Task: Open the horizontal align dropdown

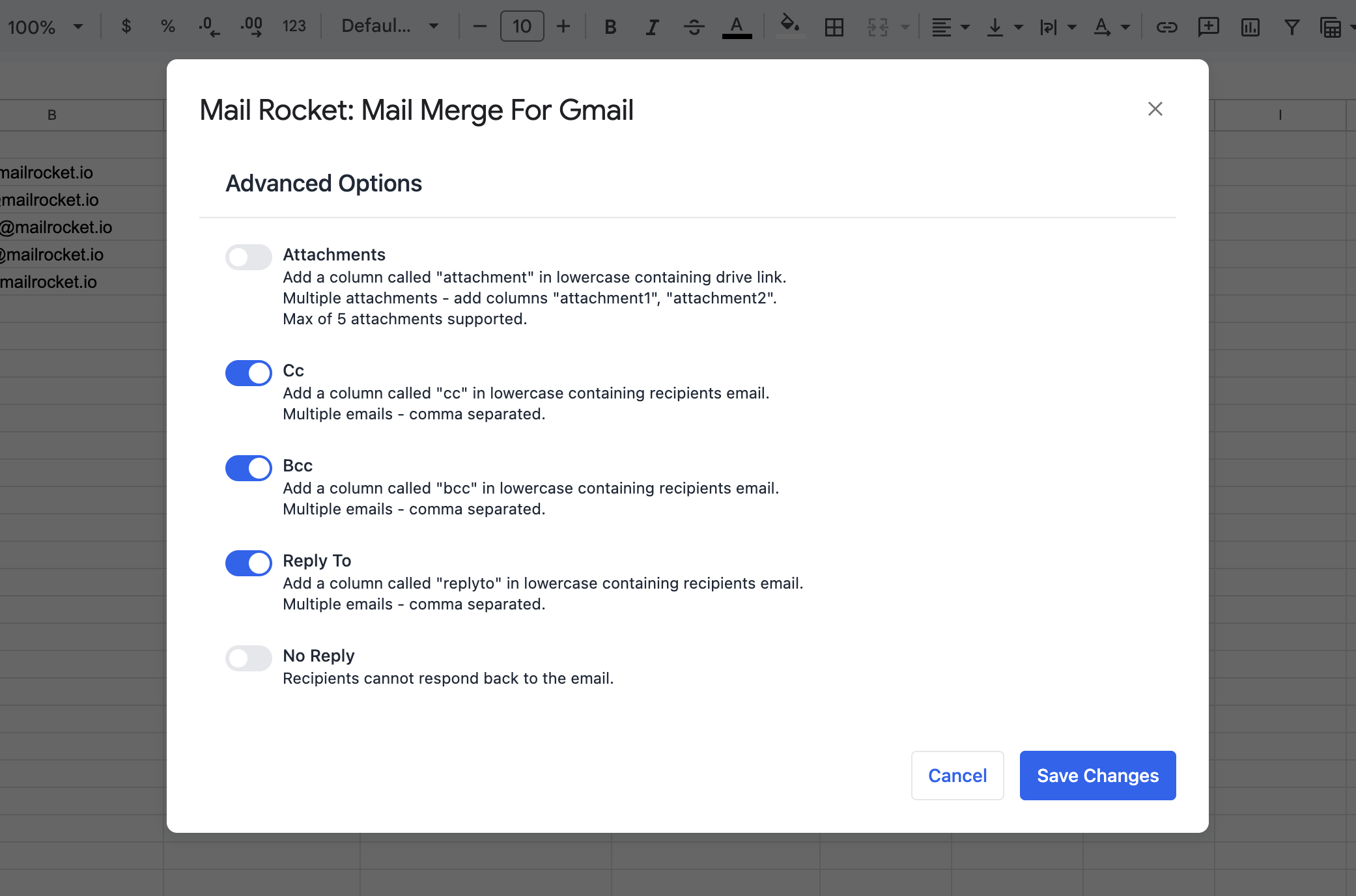Action: pos(950,27)
